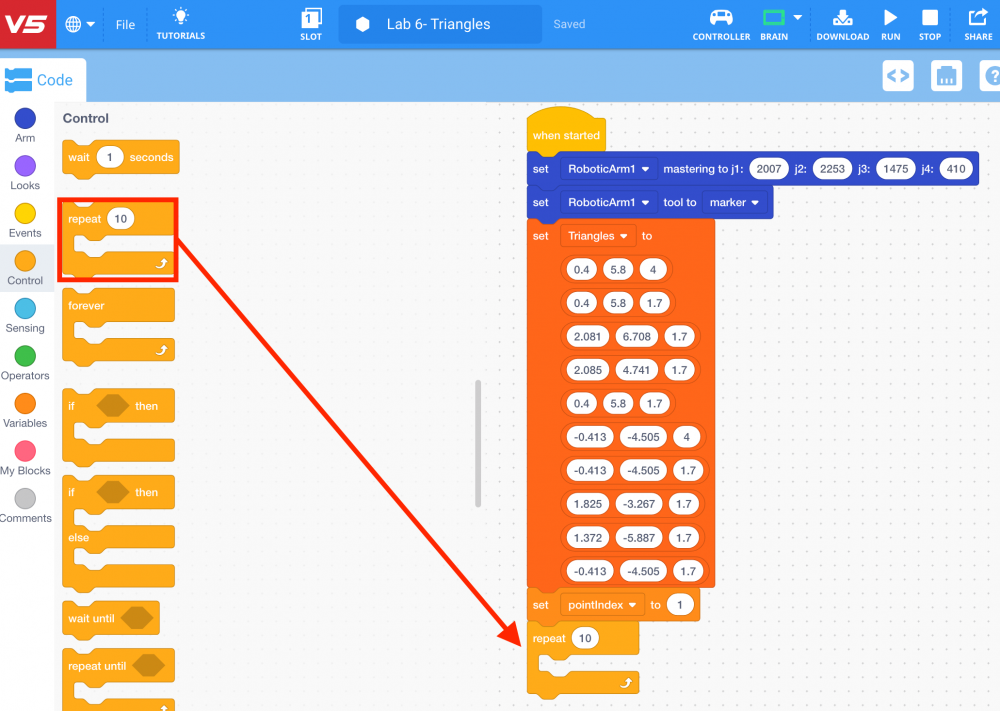
Task: Rename project Lab 6- Triangles
Action: click(438, 24)
